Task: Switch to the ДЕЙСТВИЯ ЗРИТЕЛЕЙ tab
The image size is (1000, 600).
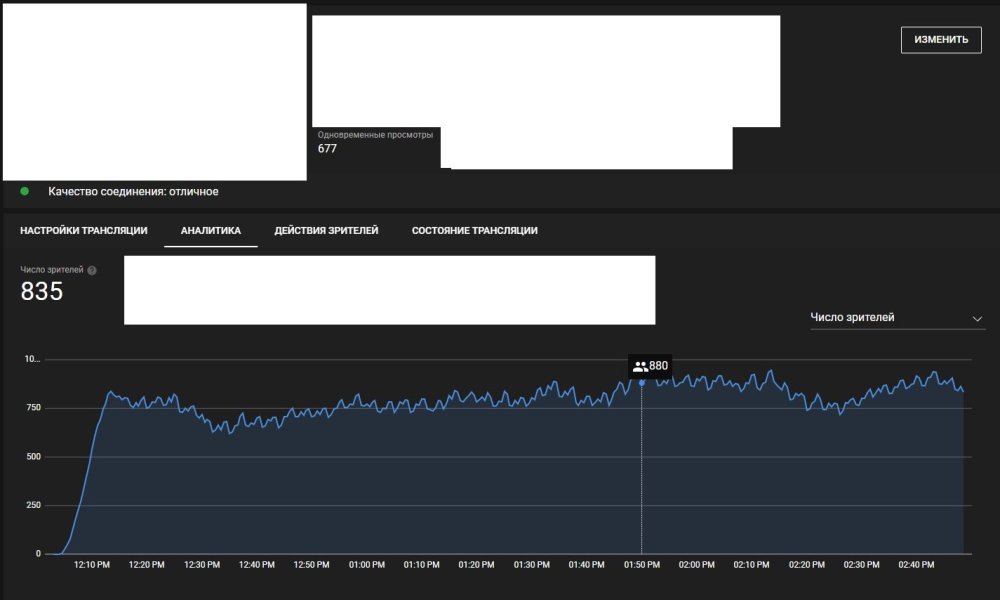Action: click(326, 231)
